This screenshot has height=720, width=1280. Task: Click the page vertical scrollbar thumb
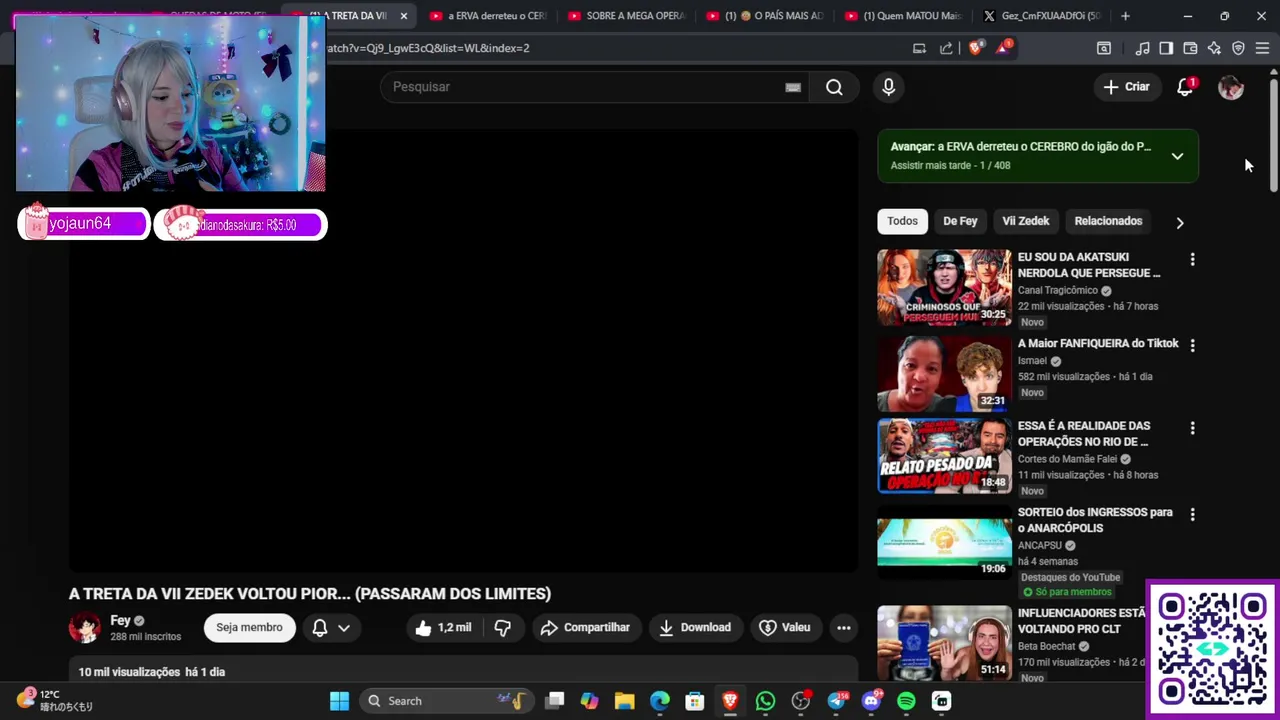tap(1273, 135)
